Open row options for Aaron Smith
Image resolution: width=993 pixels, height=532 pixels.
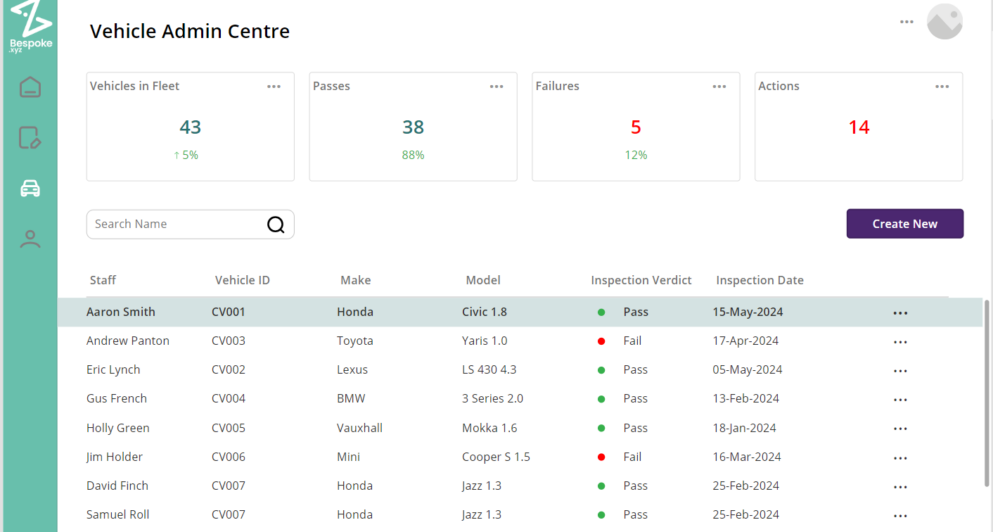901,313
